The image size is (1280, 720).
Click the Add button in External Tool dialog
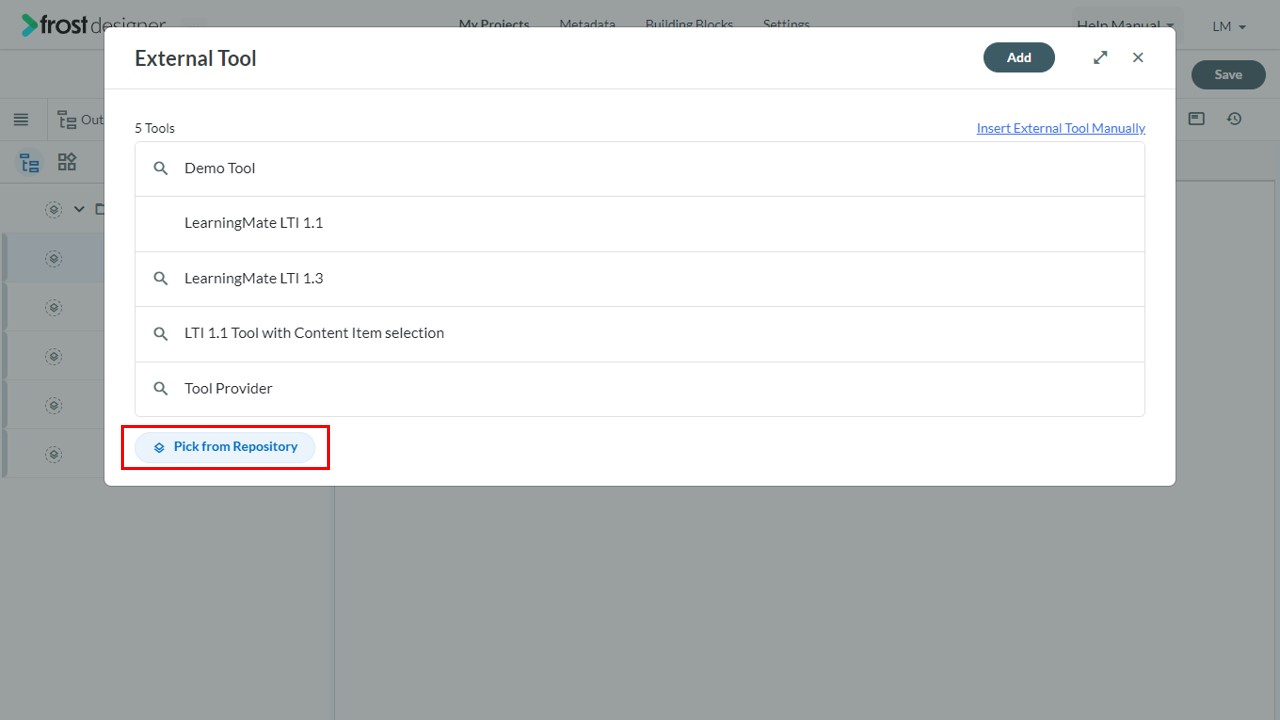click(x=1019, y=58)
